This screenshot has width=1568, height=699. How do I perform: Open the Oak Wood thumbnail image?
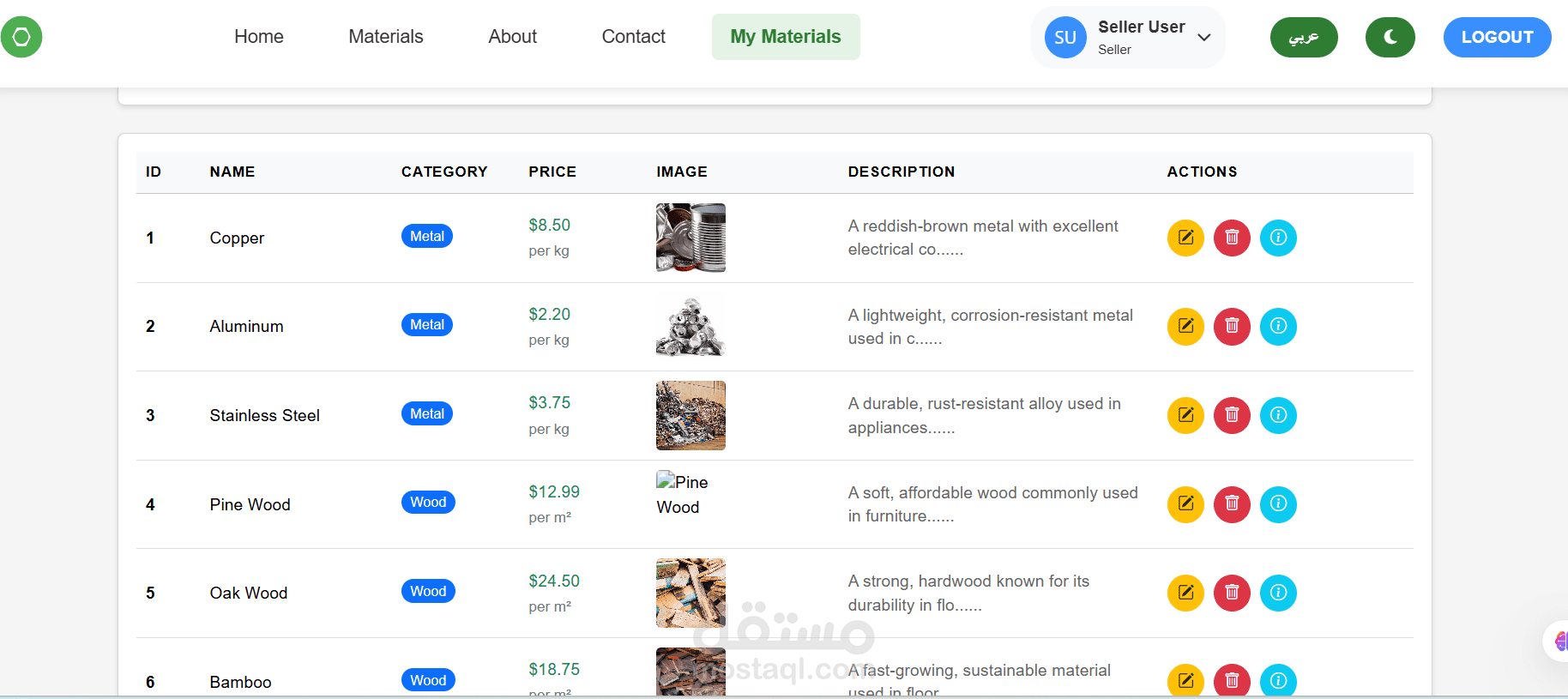pos(691,593)
